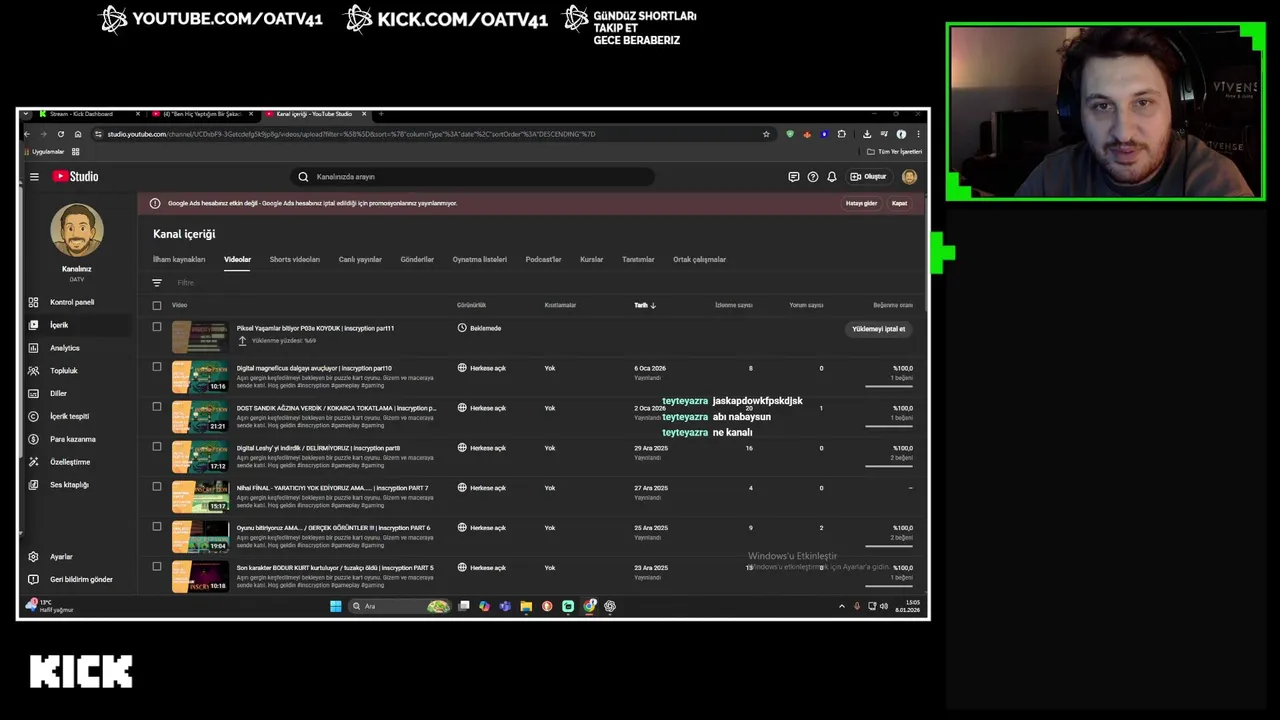Open Diller in the sidebar
This screenshot has width=1280, height=720.
58,394
